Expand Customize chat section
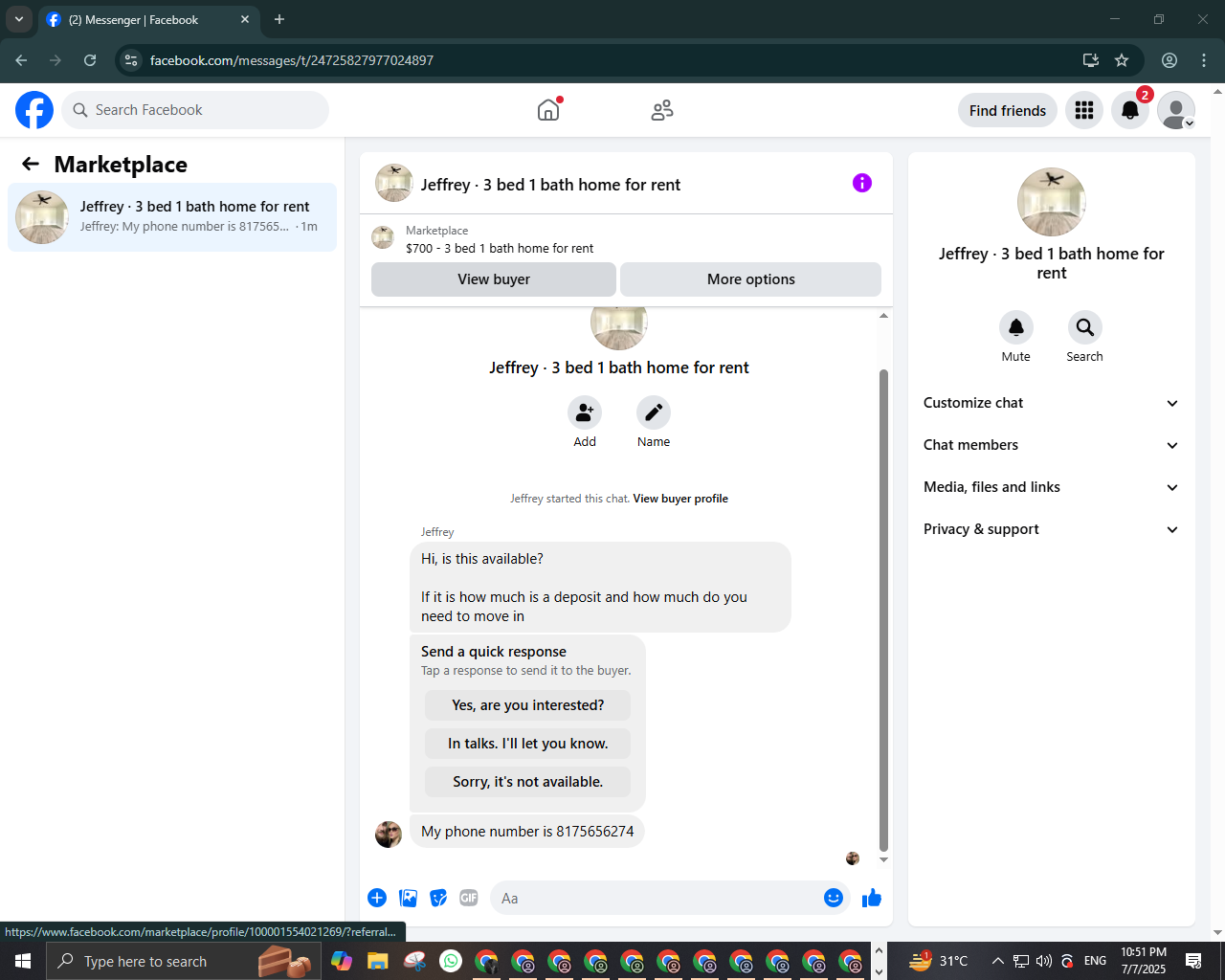The width and height of the screenshot is (1225, 980). (x=1051, y=403)
